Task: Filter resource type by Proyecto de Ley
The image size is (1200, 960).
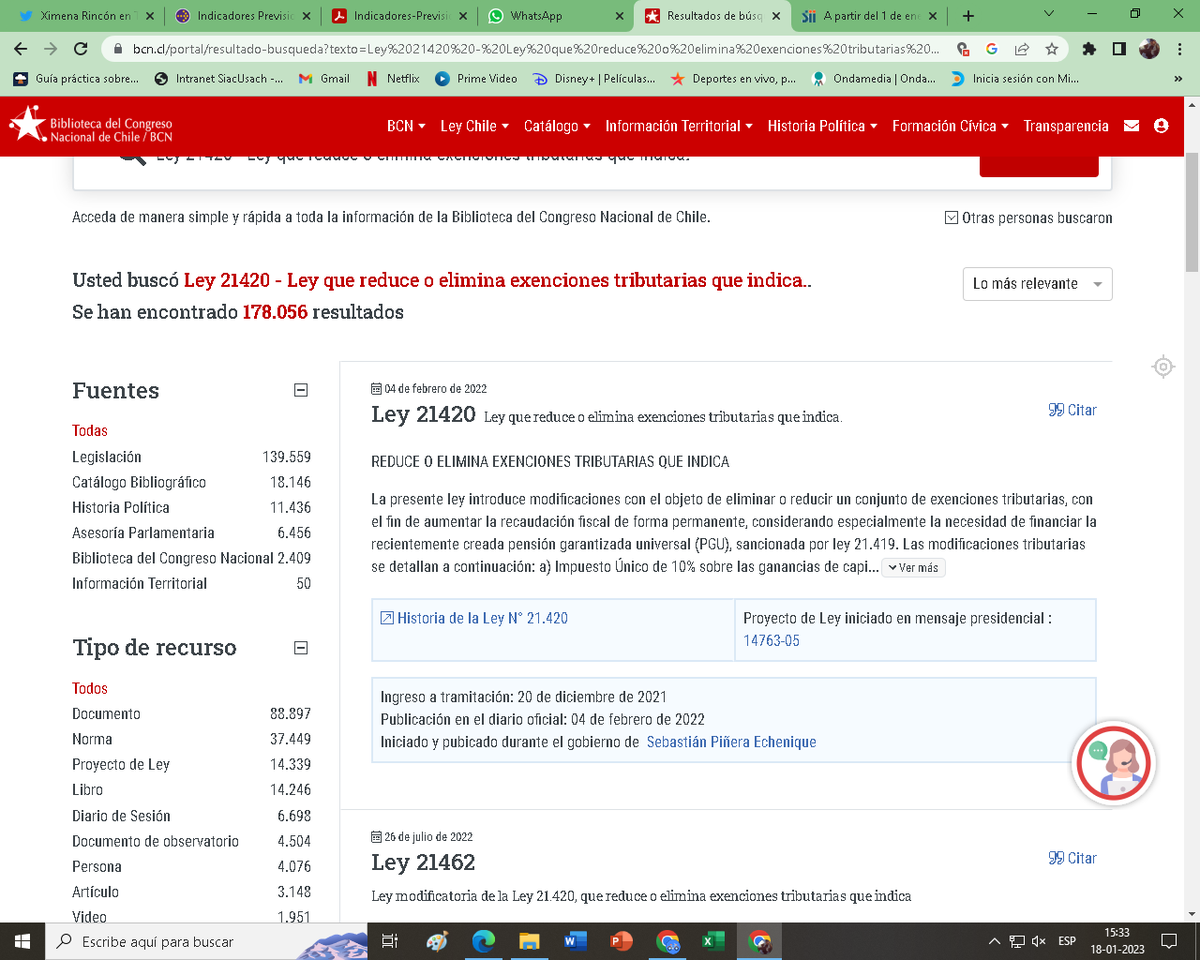Action: pyautogui.click(x=121, y=764)
